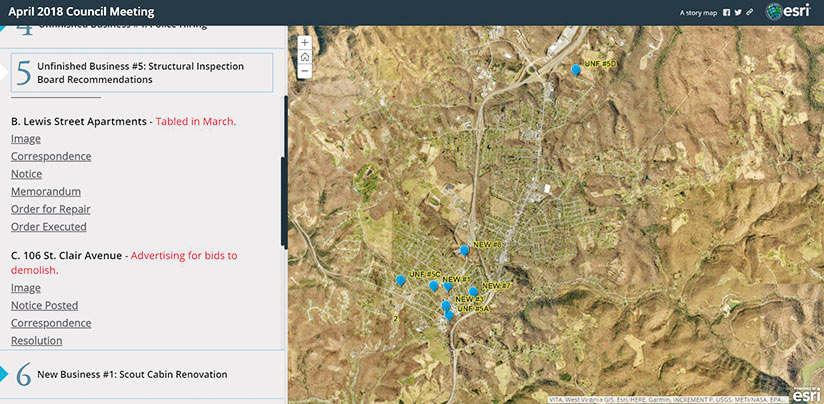Open the Memorandum link
The width and height of the screenshot is (824, 404).
(x=46, y=191)
